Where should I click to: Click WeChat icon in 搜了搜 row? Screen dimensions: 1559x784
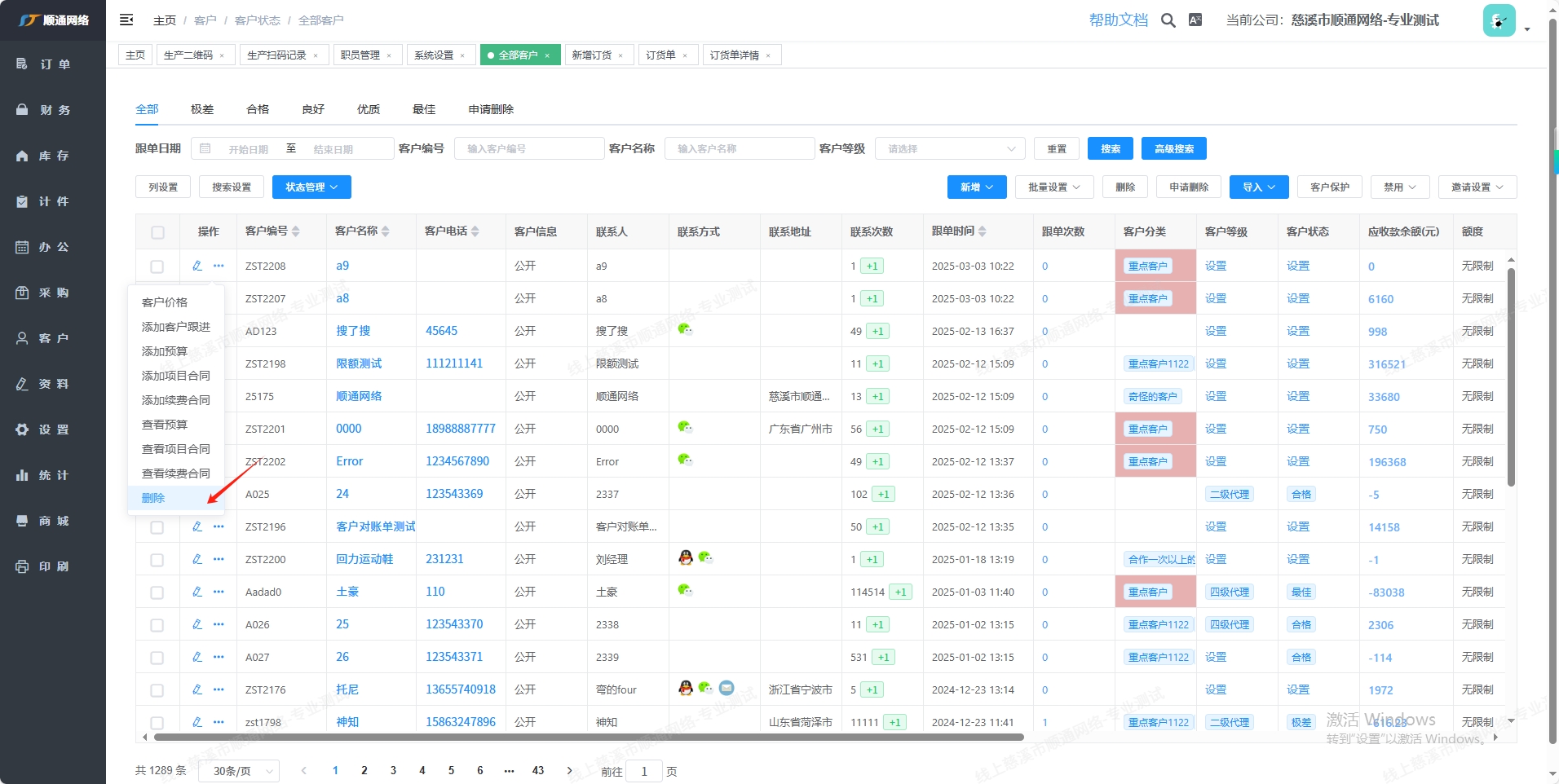(x=685, y=329)
